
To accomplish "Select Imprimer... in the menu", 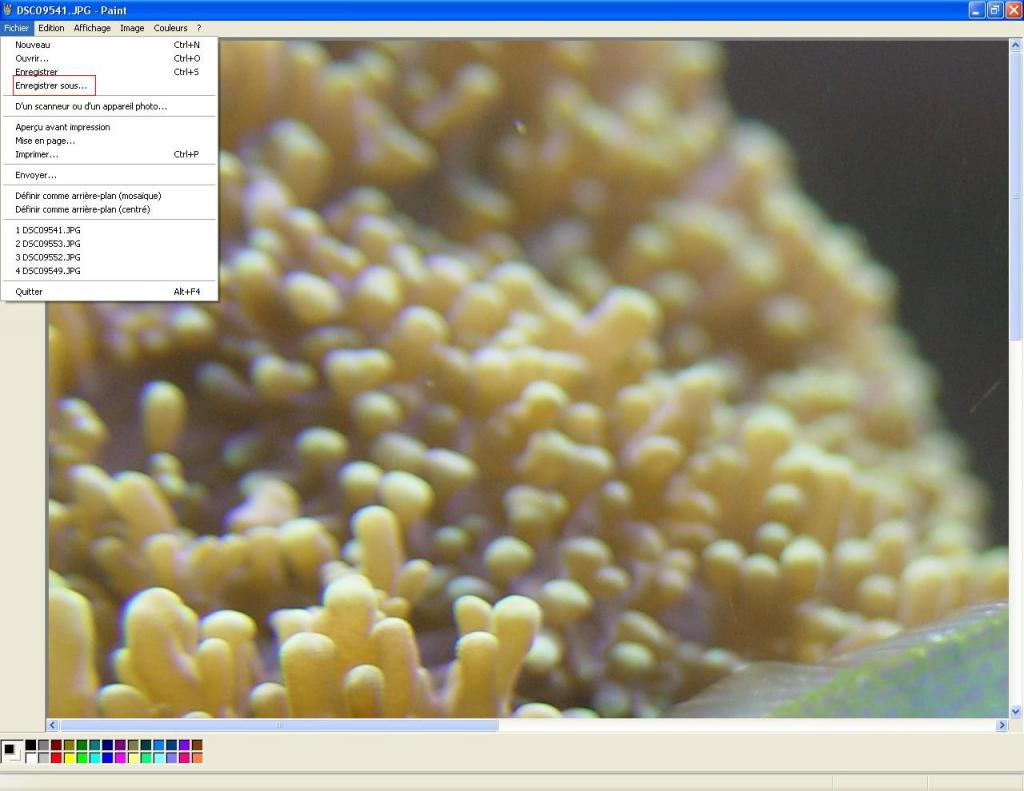I will click(108, 155).
